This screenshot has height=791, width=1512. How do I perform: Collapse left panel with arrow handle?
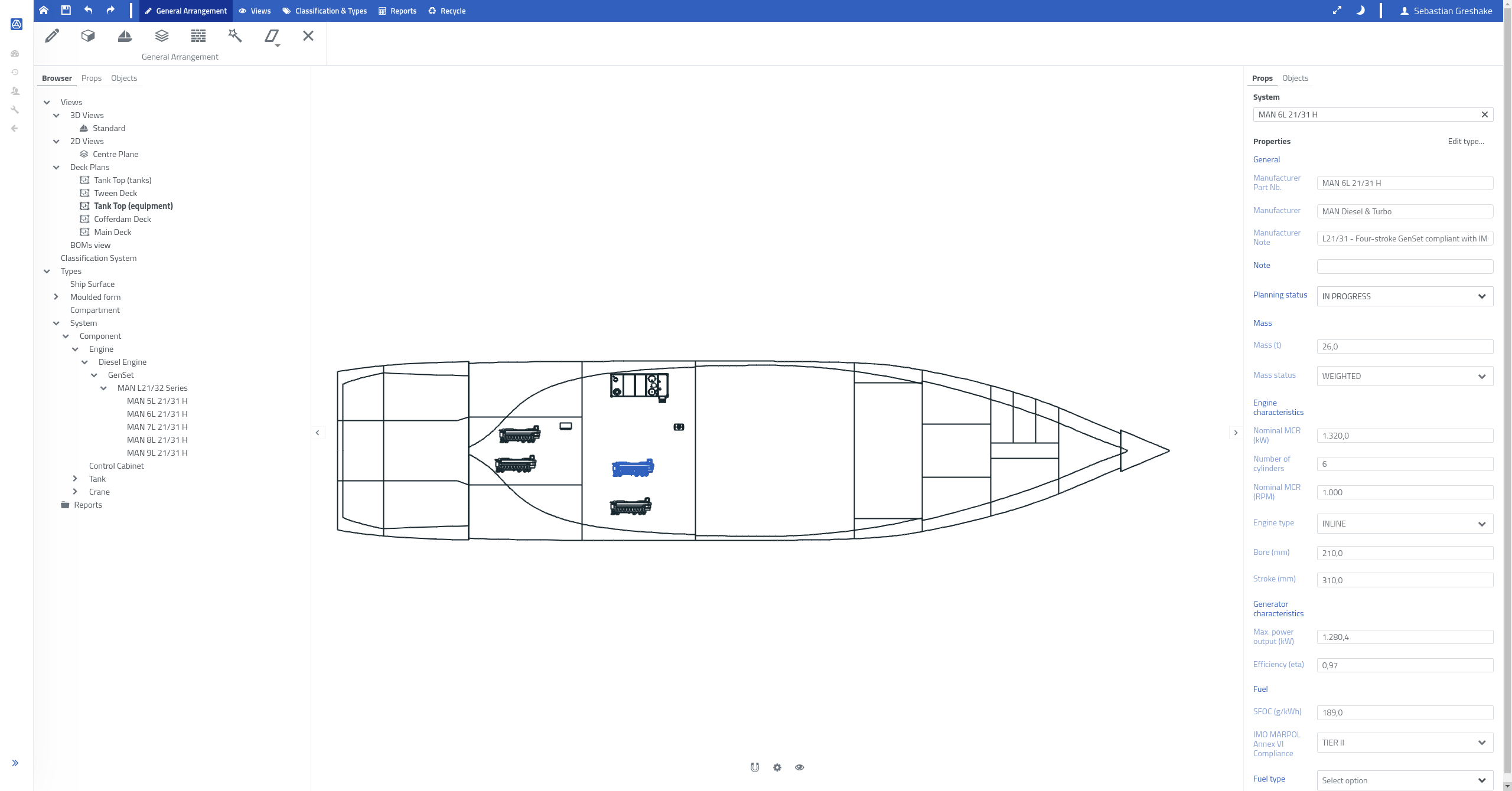[318, 433]
